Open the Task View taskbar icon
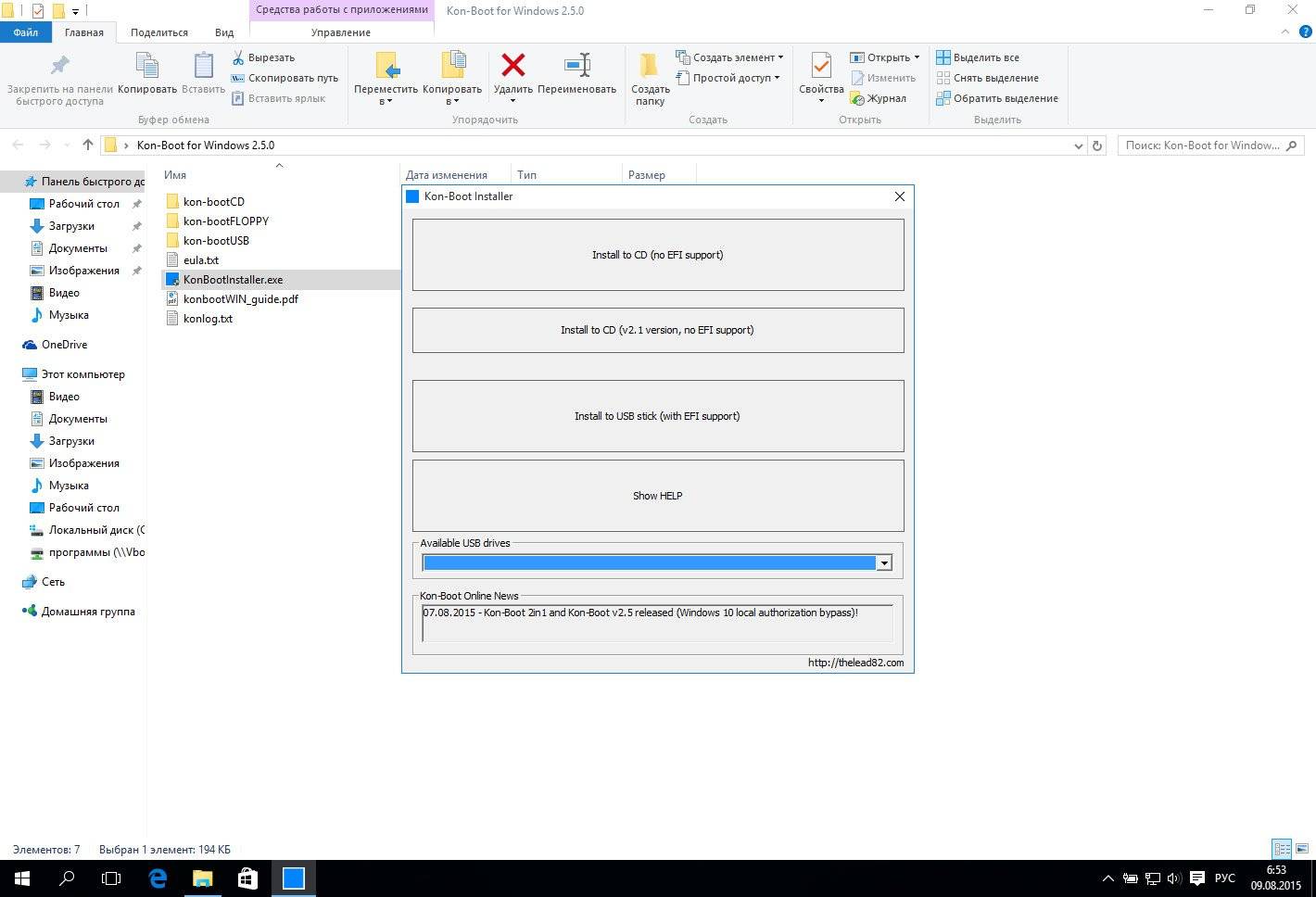The width and height of the screenshot is (1316, 897). [x=111, y=878]
